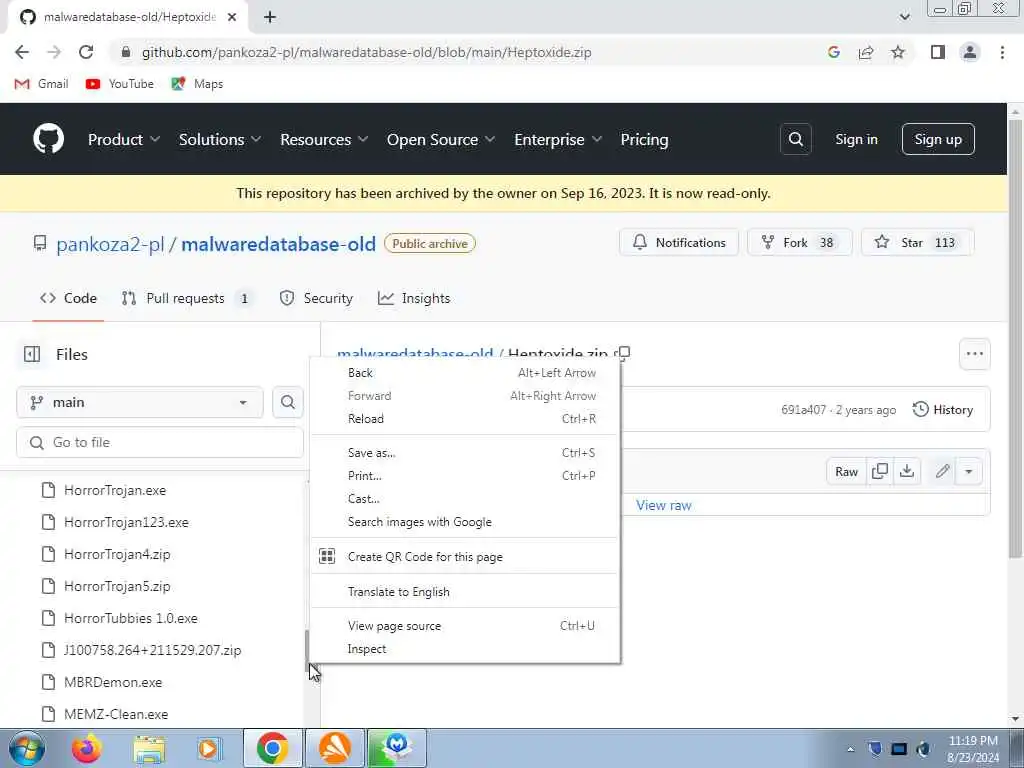The image size is (1024, 768).
Task: Open the main branch selector dropdown
Action: tap(140, 402)
